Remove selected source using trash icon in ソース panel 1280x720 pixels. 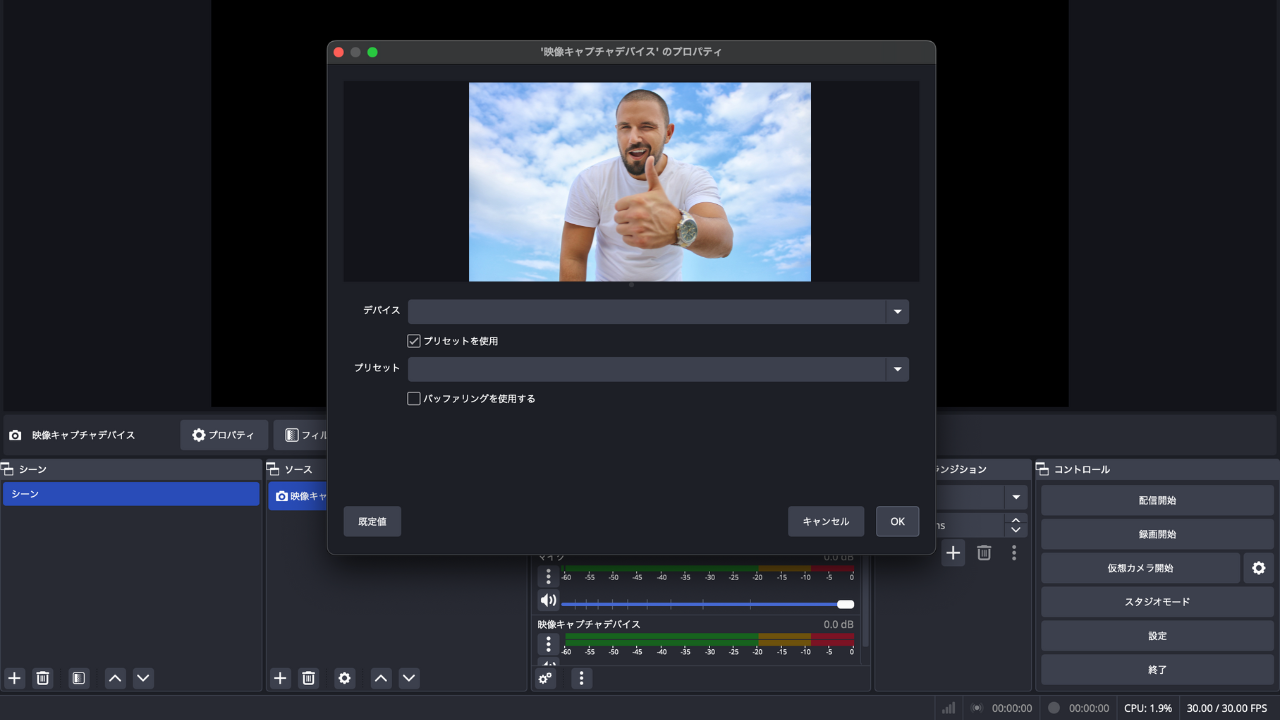(x=309, y=678)
